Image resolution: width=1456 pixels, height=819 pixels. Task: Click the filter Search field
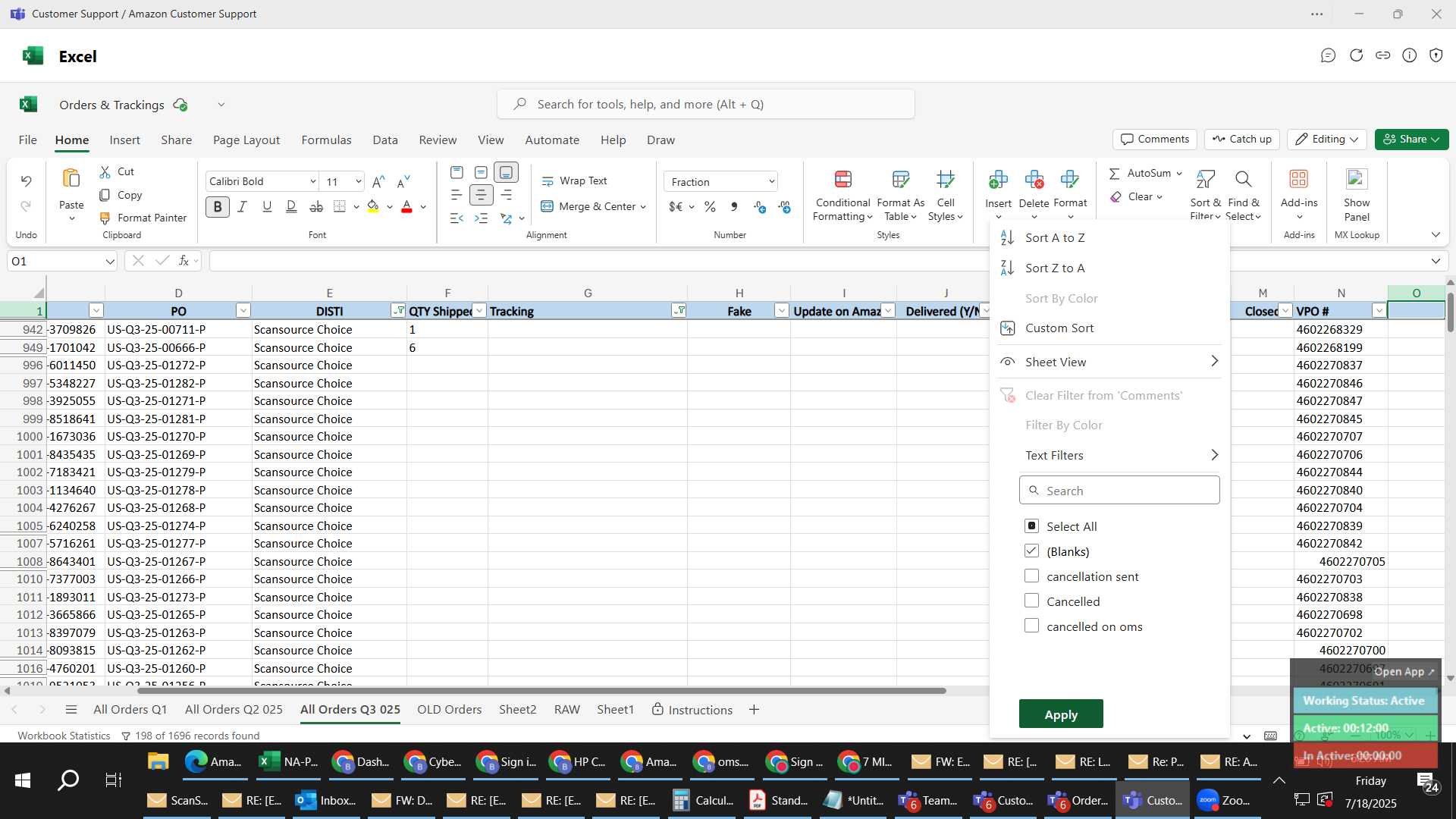(1119, 491)
